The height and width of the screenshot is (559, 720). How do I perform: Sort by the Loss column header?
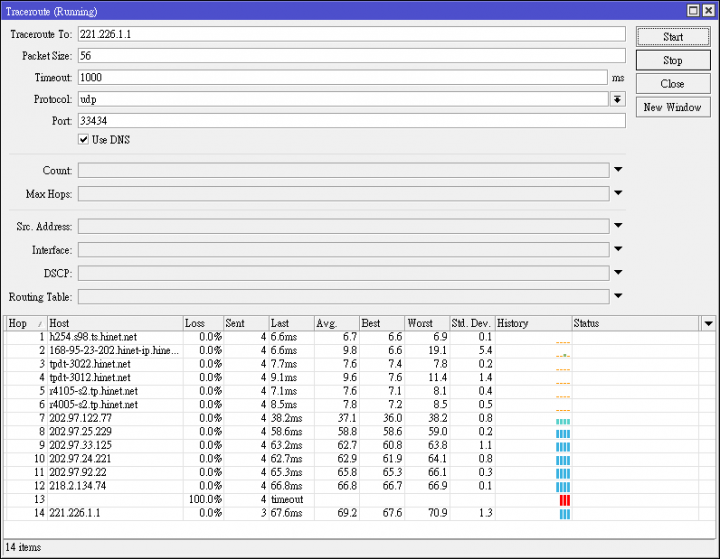click(203, 323)
